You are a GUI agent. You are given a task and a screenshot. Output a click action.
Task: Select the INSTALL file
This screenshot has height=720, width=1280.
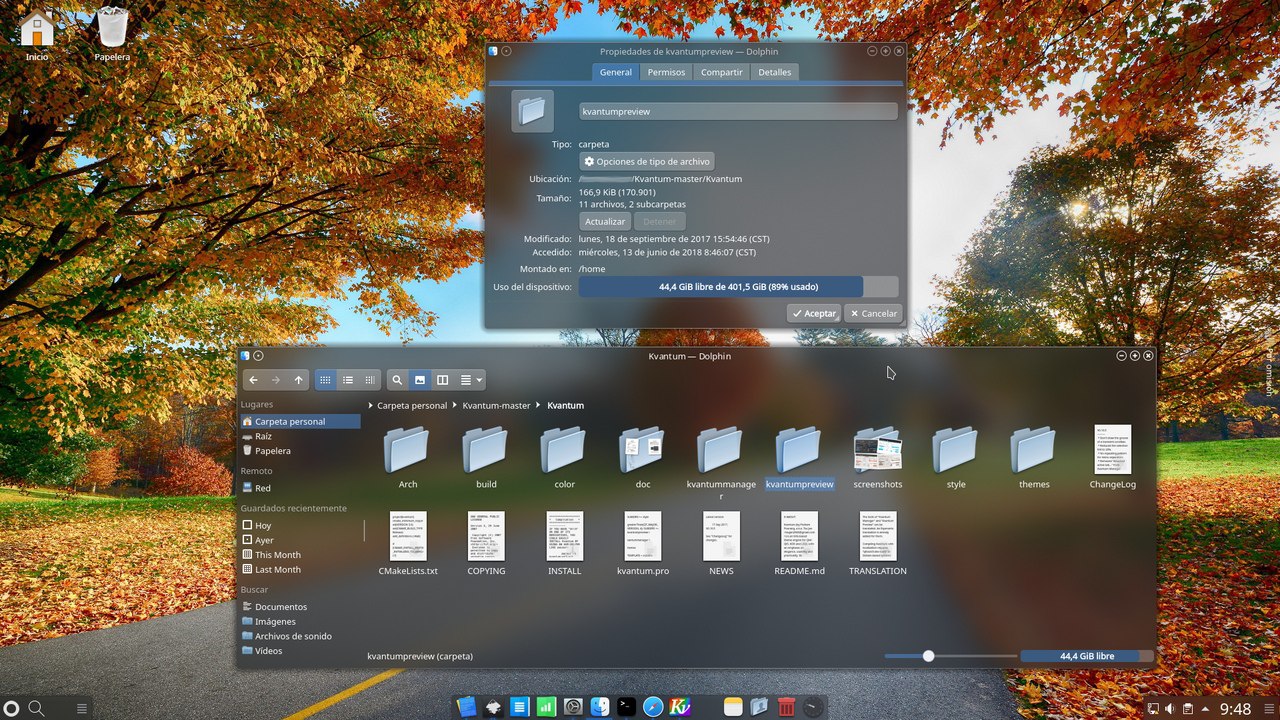pyautogui.click(x=564, y=544)
